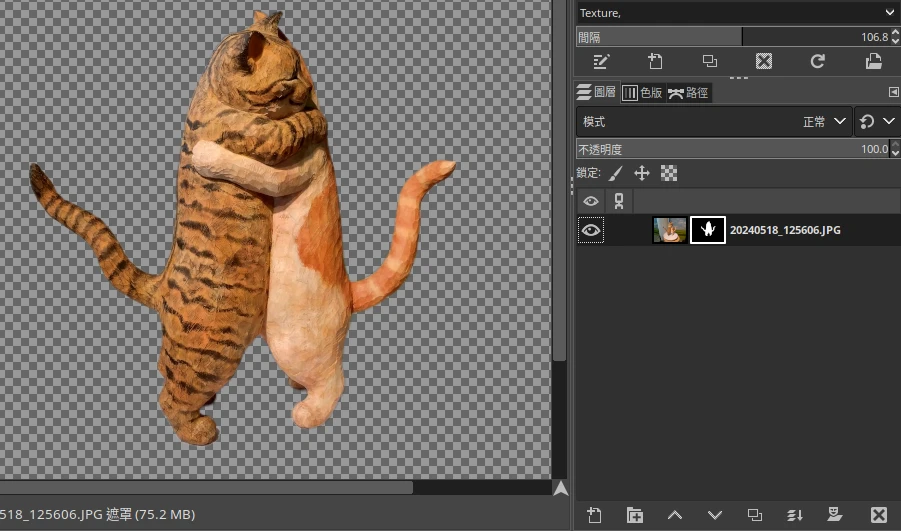
Task: Open the panel configuration menu arrow
Action: tap(893, 92)
